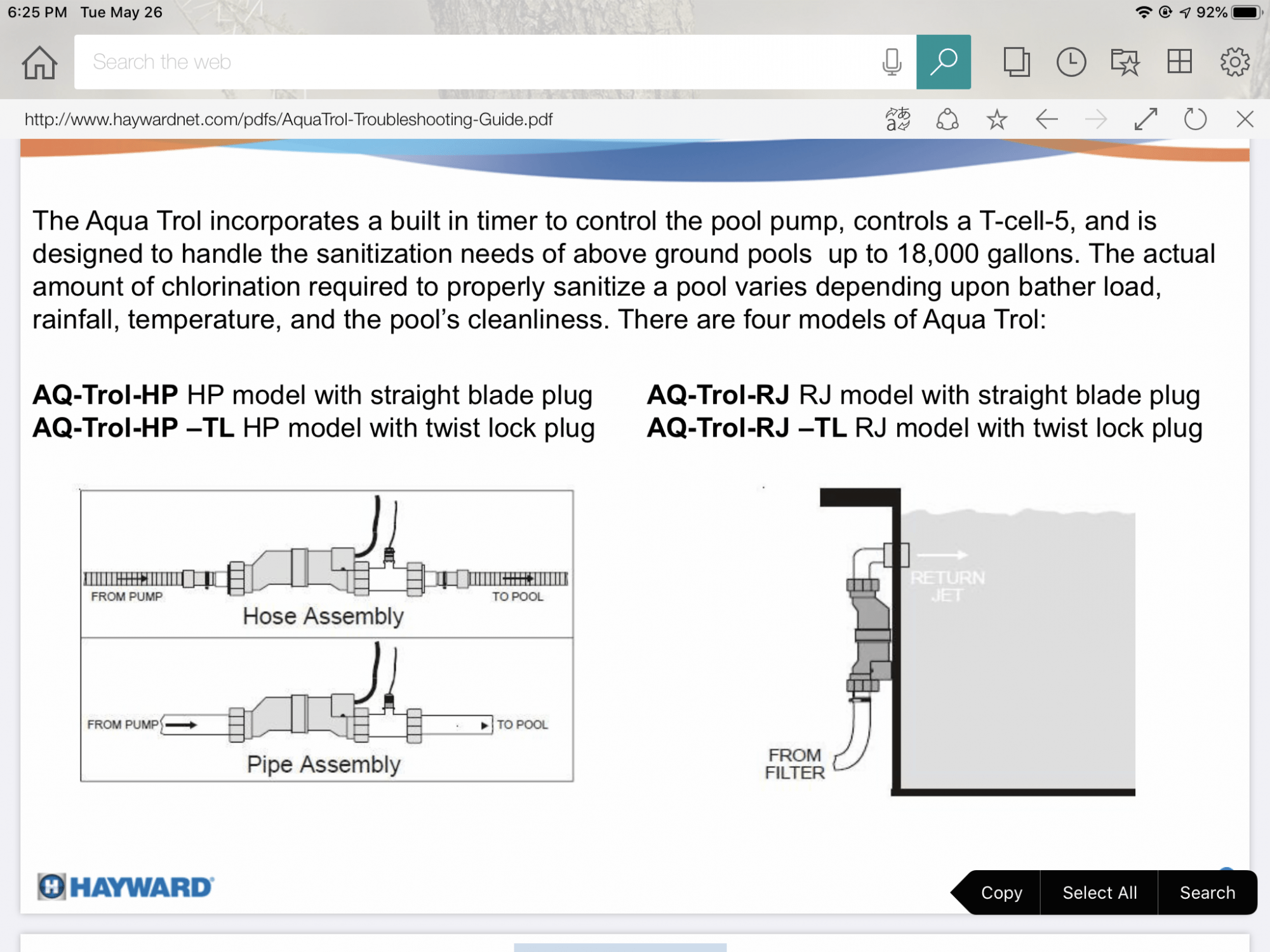Open browsing history clock icon
This screenshot has width=1270, height=952.
tap(1071, 62)
